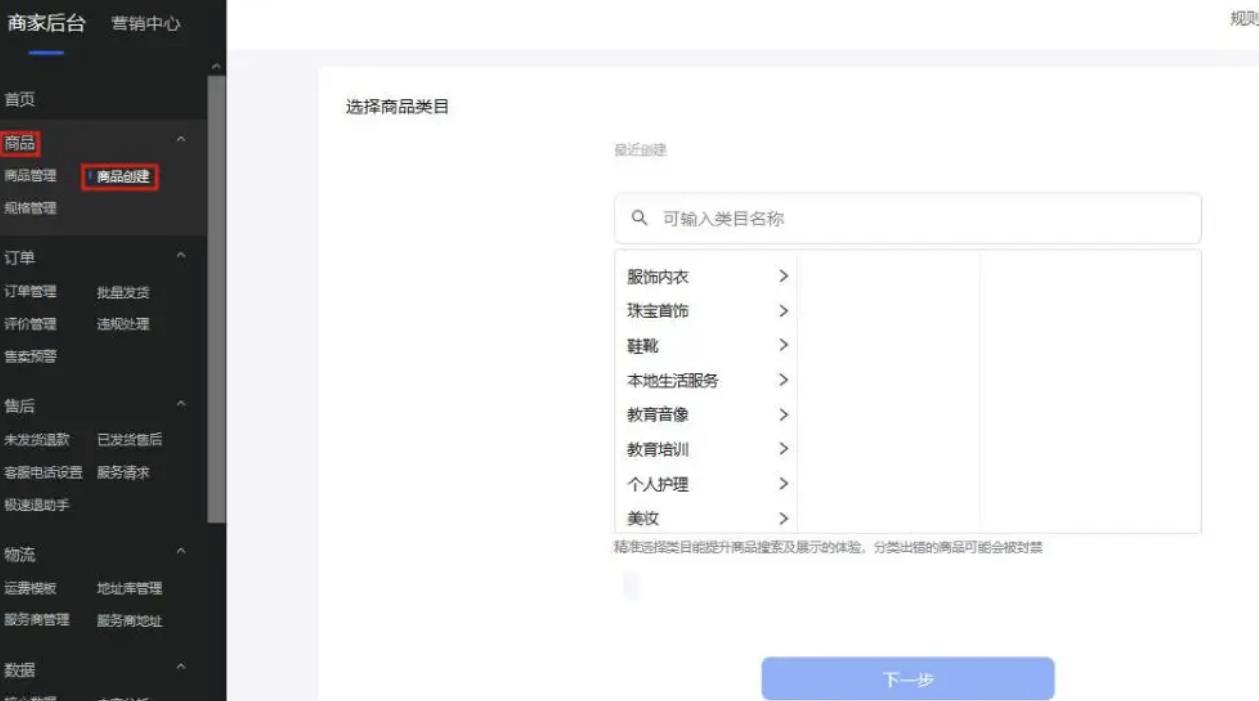
Task: Collapse the 订单 section chevron
Action: (x=181, y=256)
